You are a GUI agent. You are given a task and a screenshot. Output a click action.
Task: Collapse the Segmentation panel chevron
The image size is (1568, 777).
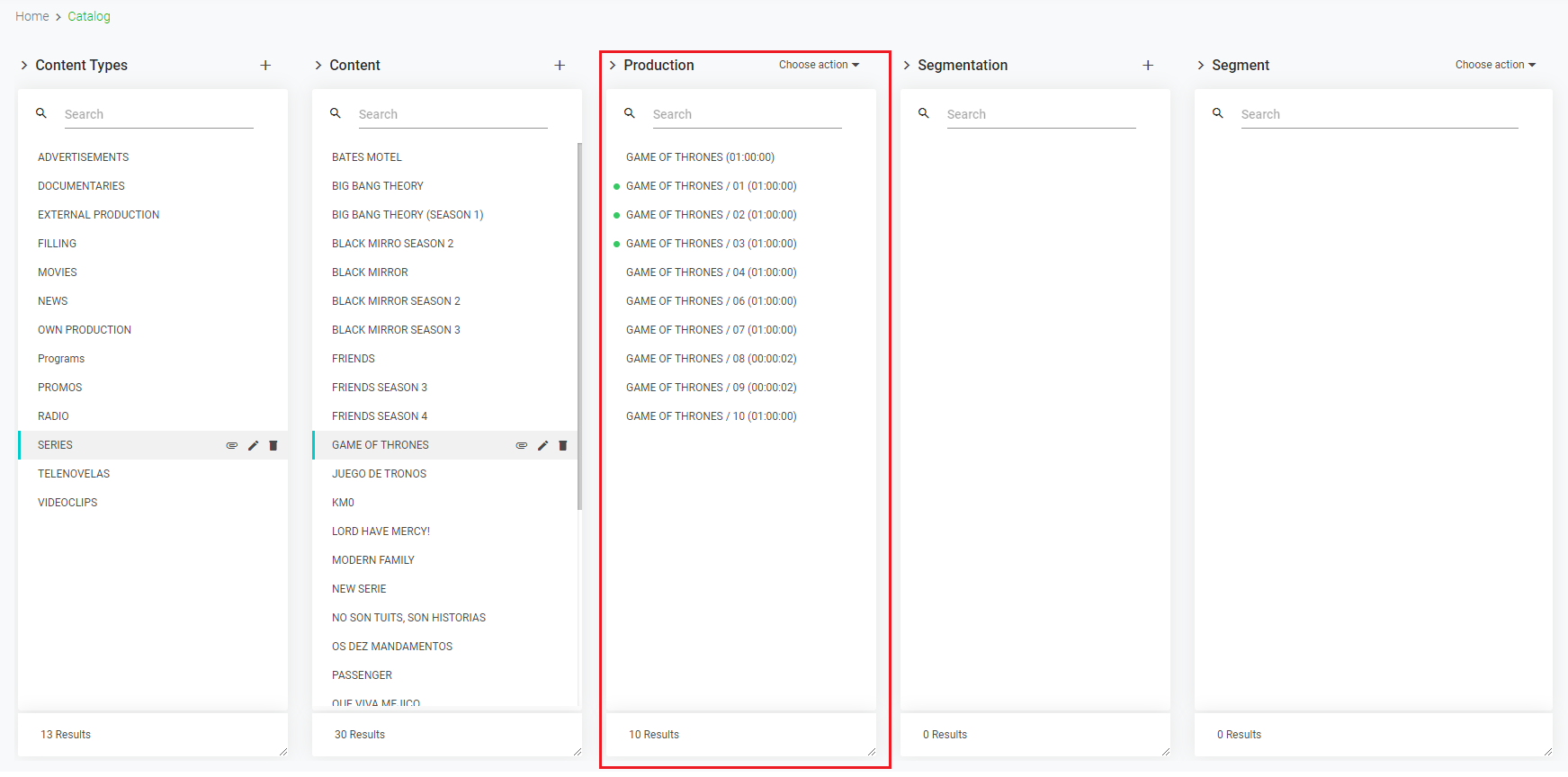[907, 65]
